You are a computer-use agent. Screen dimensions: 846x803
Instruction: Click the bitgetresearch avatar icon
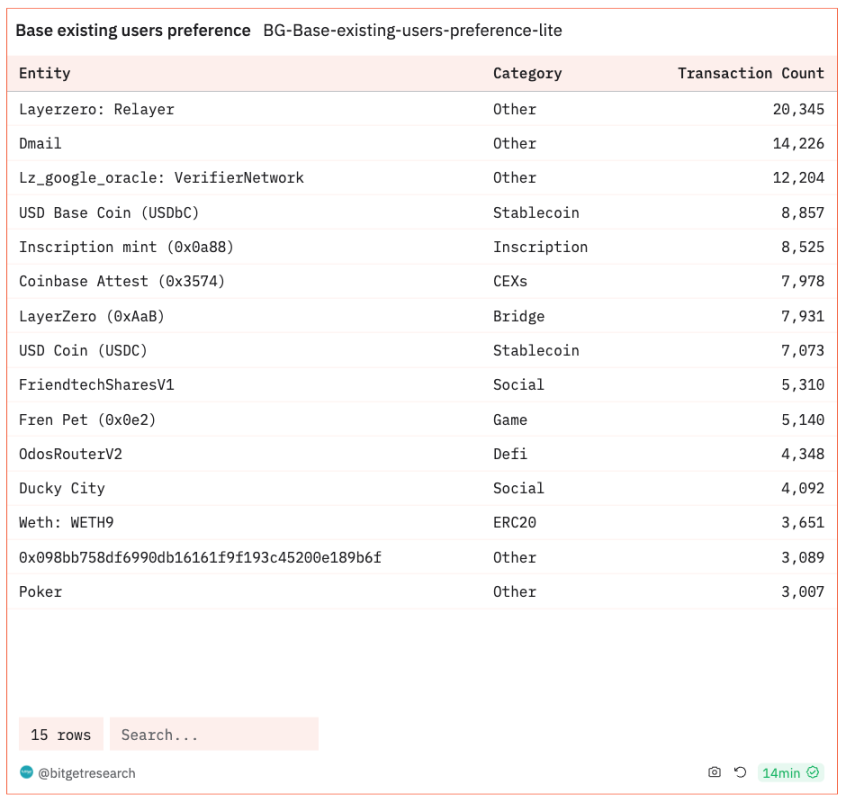pos(27,772)
